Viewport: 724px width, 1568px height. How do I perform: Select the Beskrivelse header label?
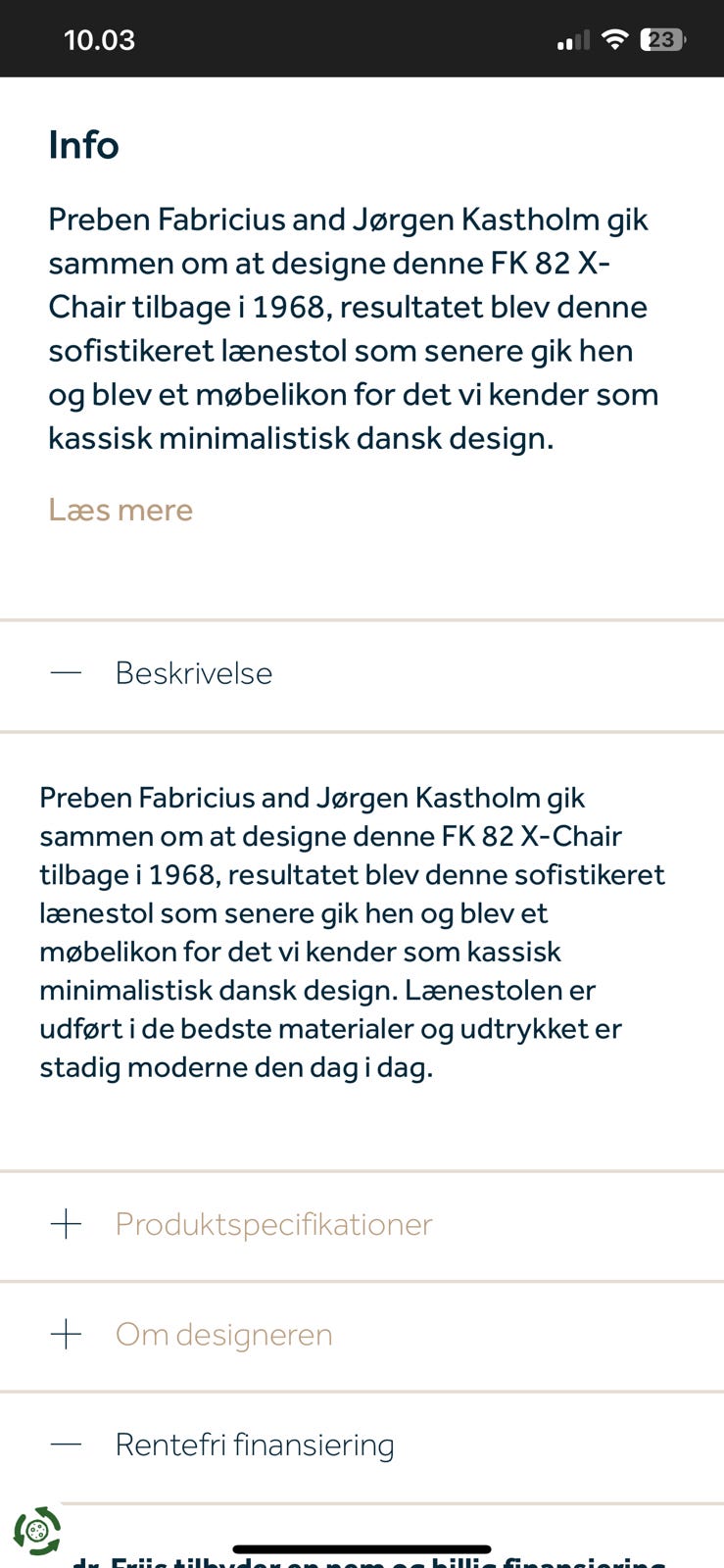193,673
